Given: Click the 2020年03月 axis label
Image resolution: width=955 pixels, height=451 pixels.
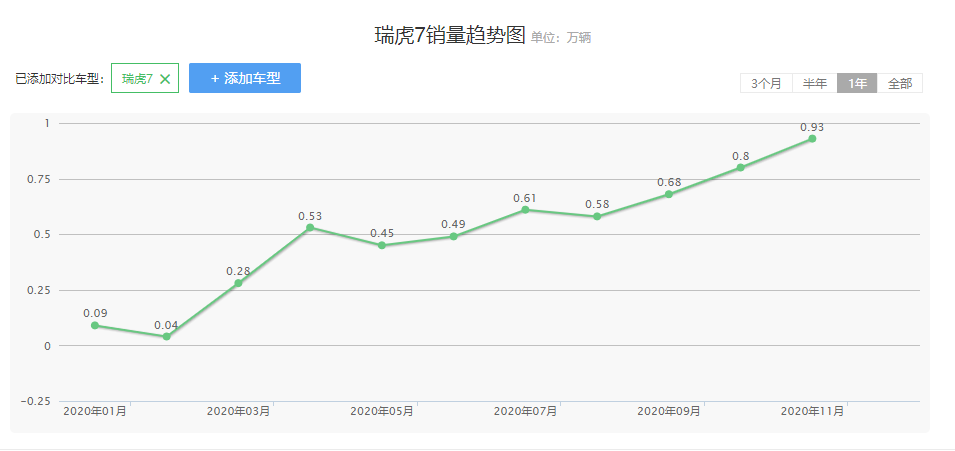Looking at the screenshot, I should point(238,411).
